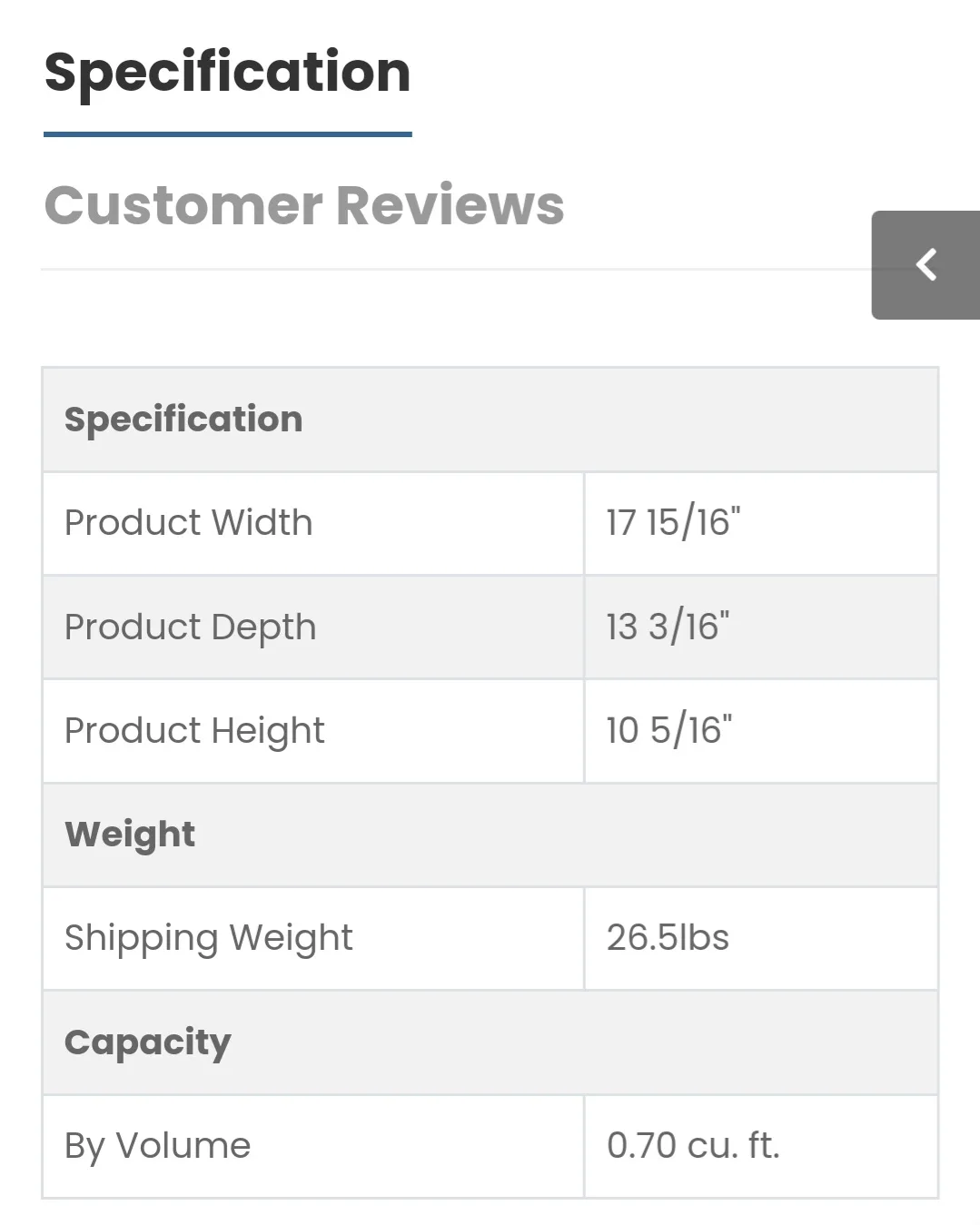Screen dimensions: 980x1225
Task: Click the Product Height label
Action: [194, 731]
